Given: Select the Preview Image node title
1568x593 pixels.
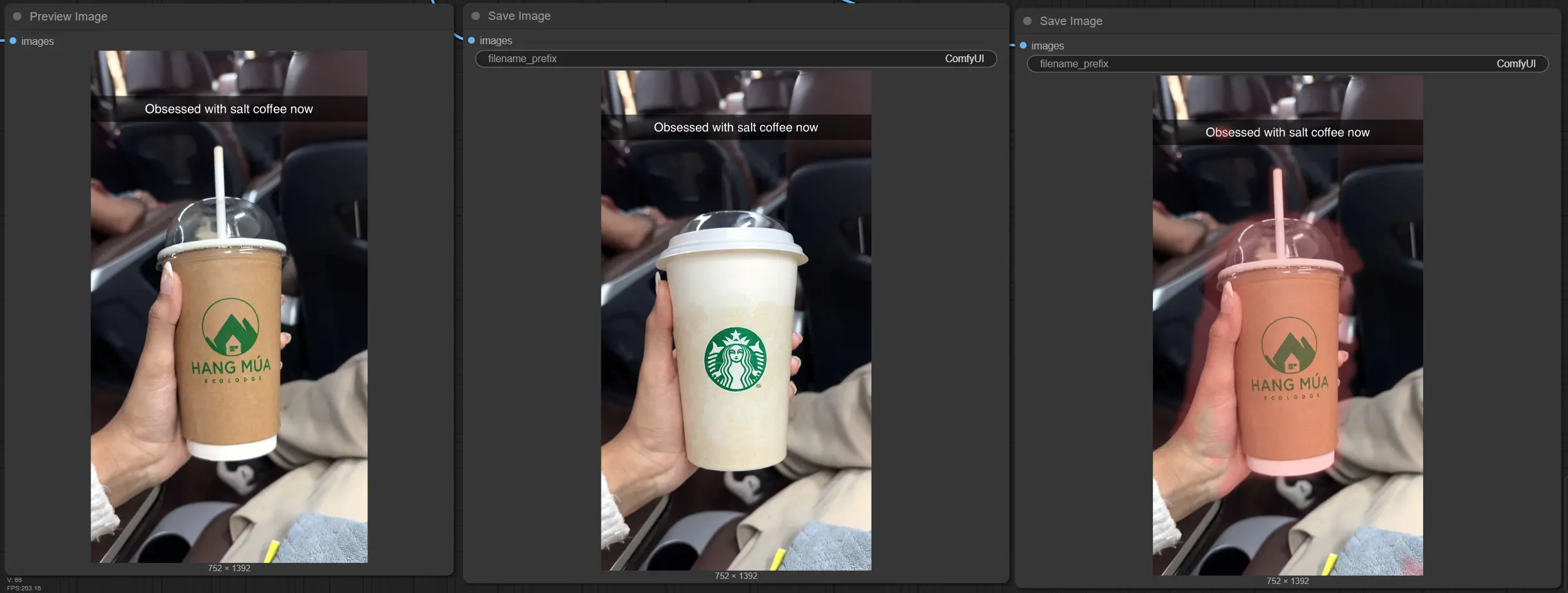Looking at the screenshot, I should coord(69,17).
